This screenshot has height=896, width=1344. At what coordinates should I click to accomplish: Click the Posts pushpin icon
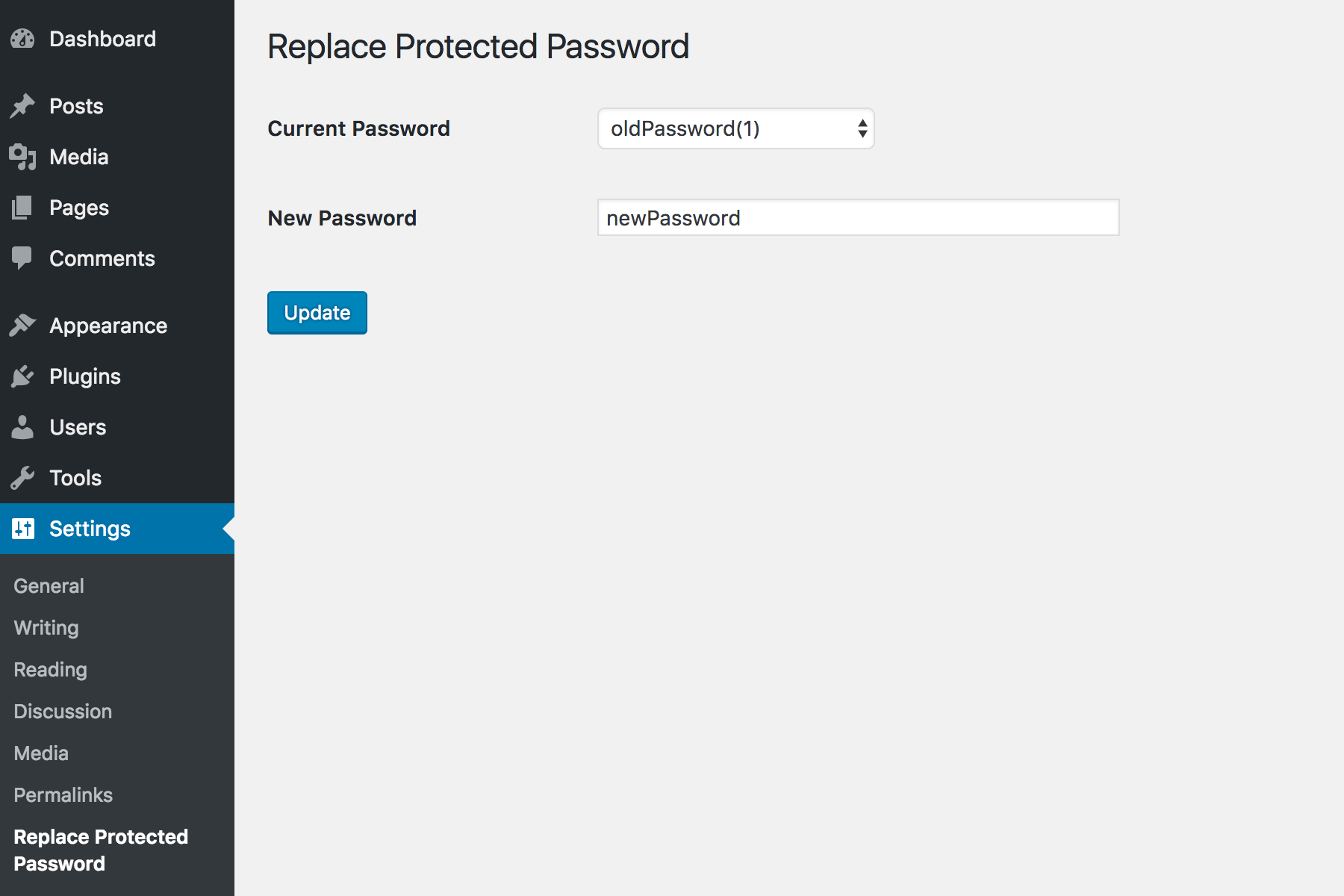coord(22,106)
